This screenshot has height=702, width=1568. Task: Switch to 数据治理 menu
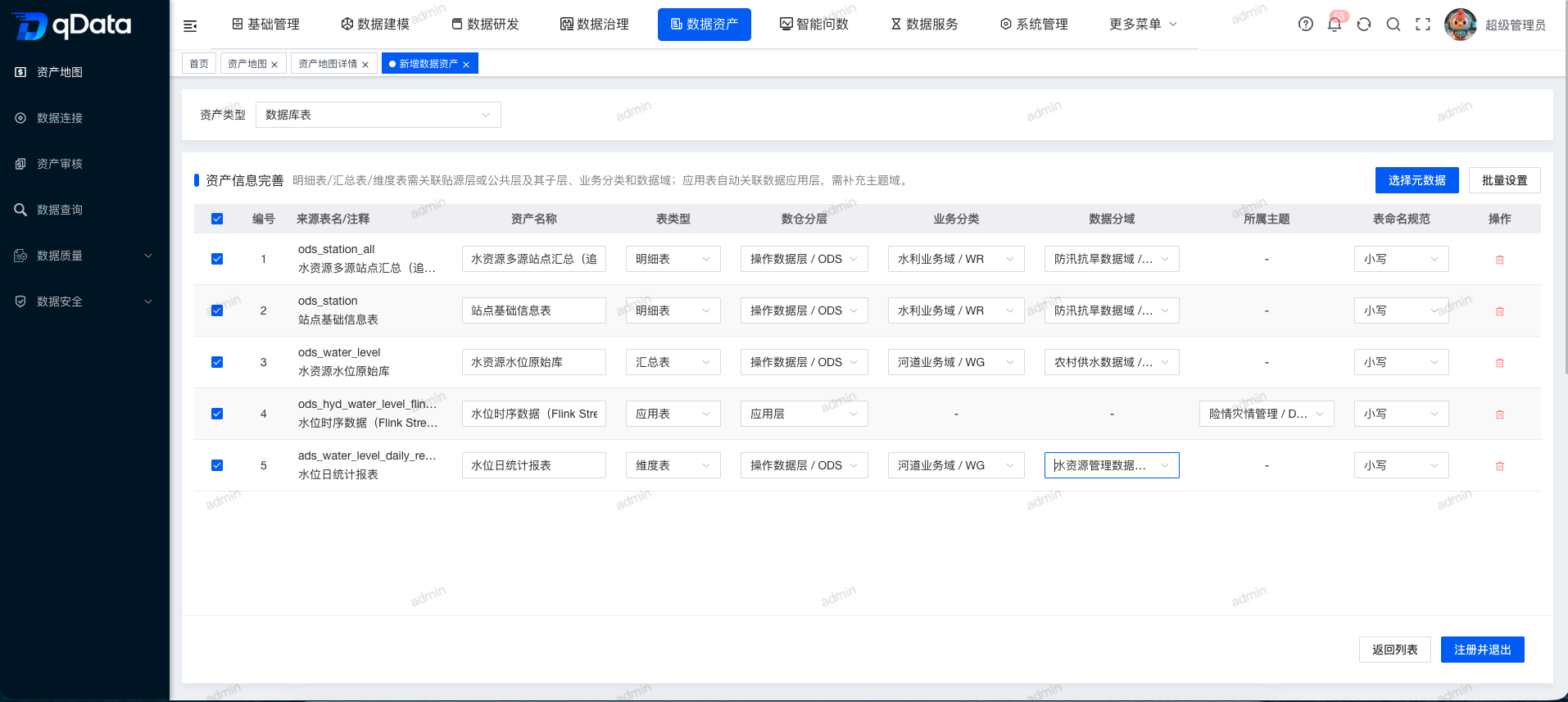(595, 25)
